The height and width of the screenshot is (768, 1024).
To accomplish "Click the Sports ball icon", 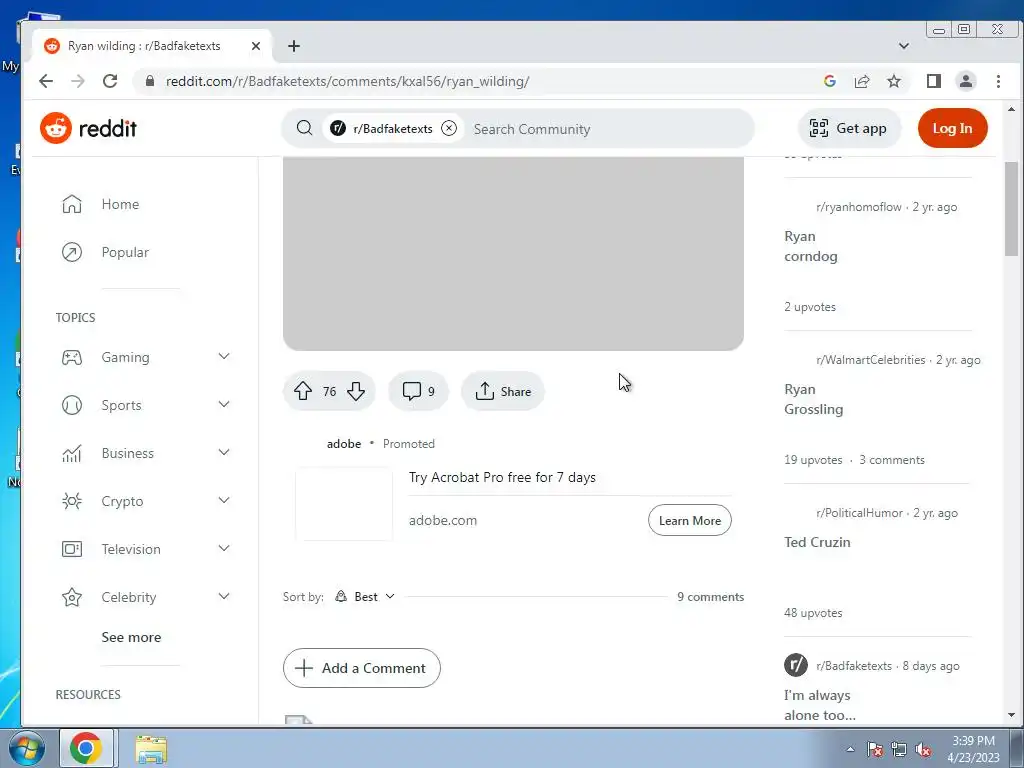I will pyautogui.click(x=72, y=406).
